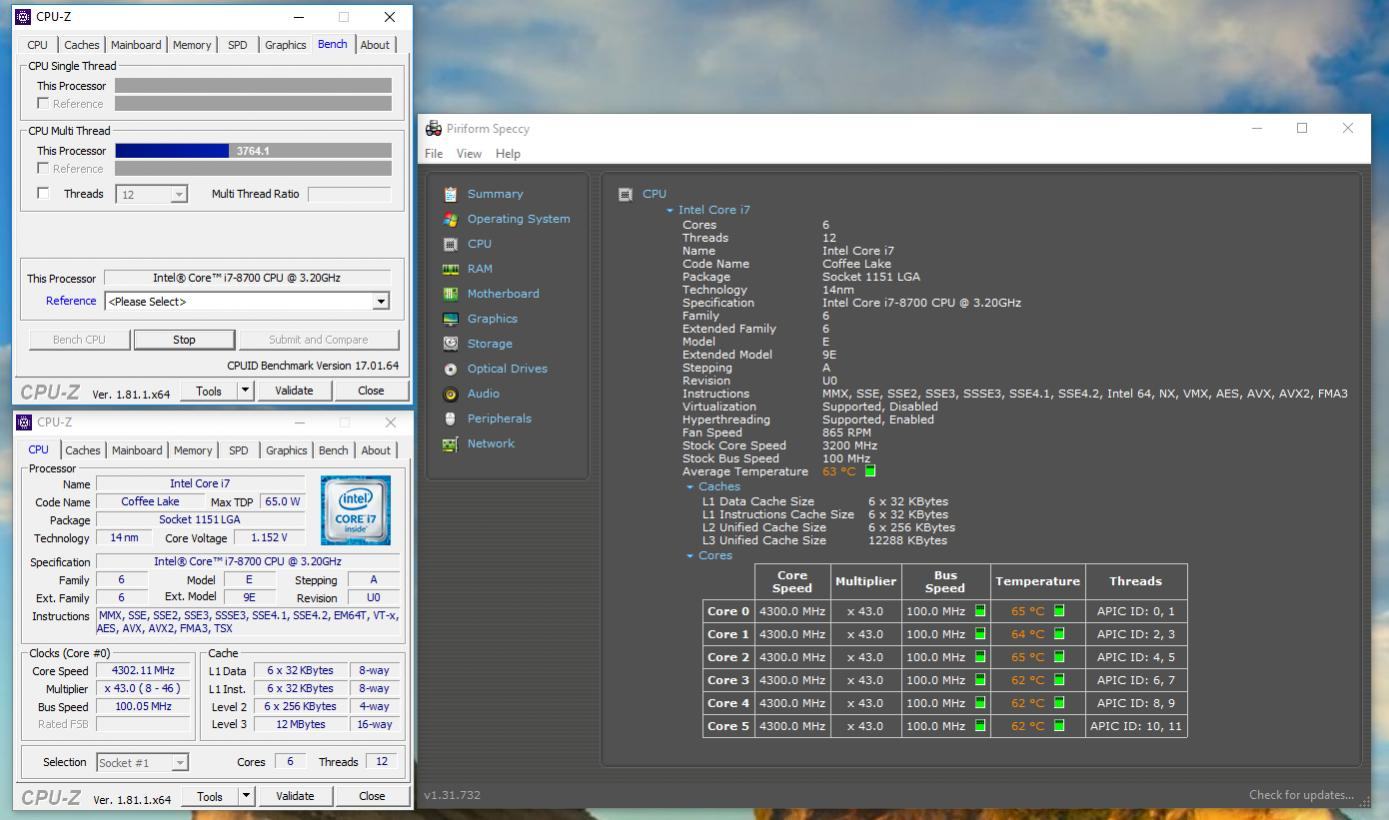Switch to Memory tab in top CPU-Z

(x=192, y=45)
